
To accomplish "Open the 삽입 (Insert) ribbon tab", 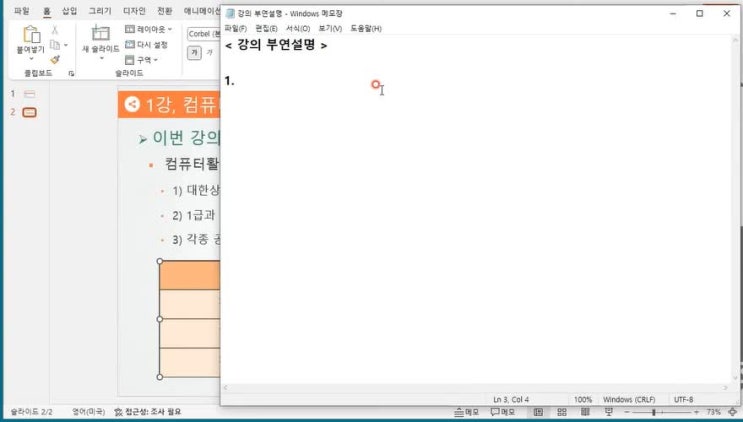I will coord(69,10).
